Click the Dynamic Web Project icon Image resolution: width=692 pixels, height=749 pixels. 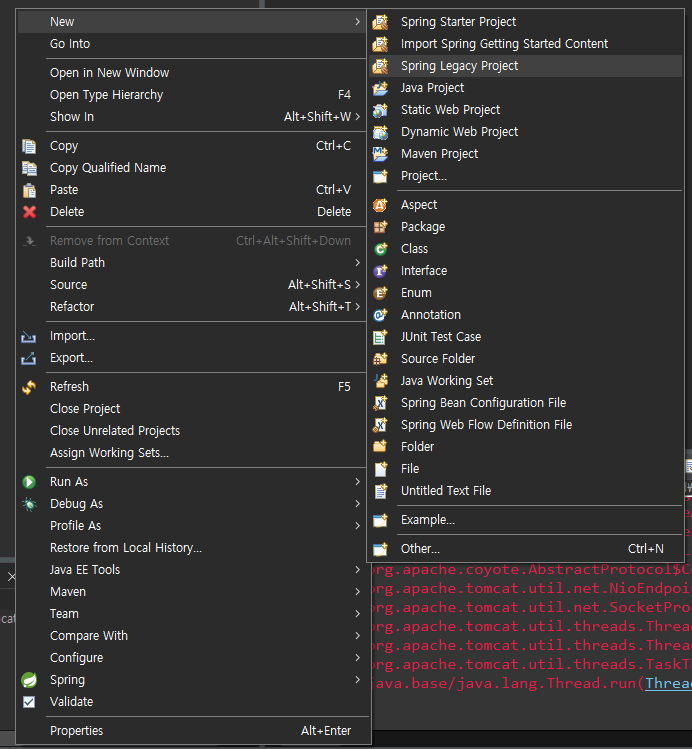tap(380, 132)
